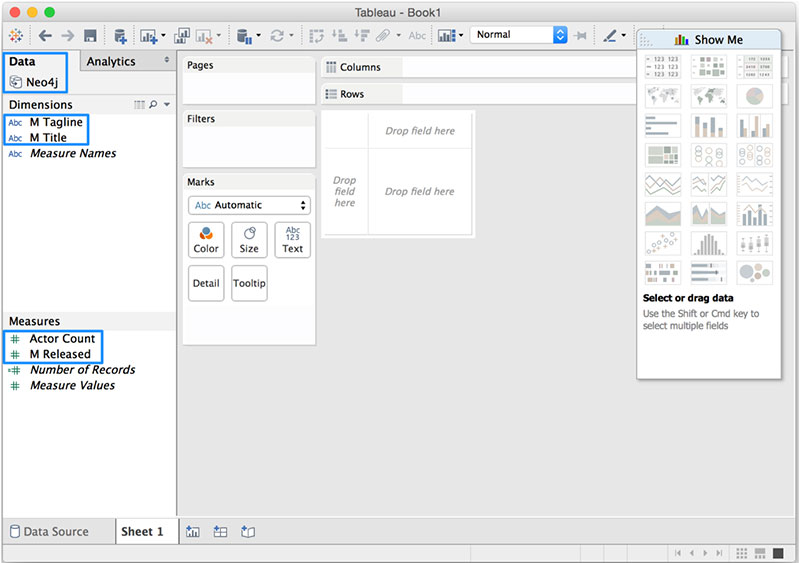Click the Dimensions view-as-list icon
Image resolution: width=800 pixels, height=563 pixels.
(139, 104)
